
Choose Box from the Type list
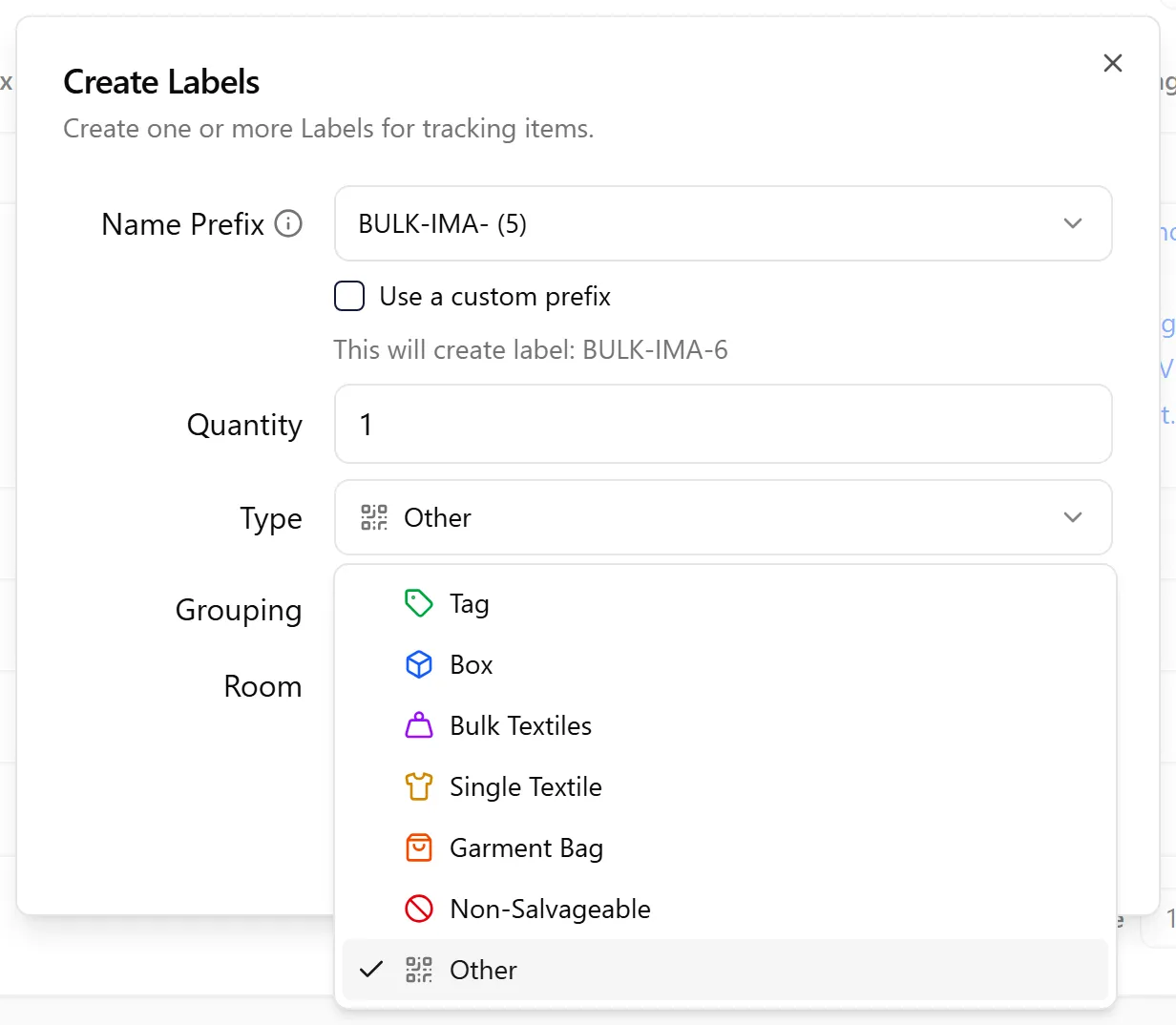click(725, 664)
